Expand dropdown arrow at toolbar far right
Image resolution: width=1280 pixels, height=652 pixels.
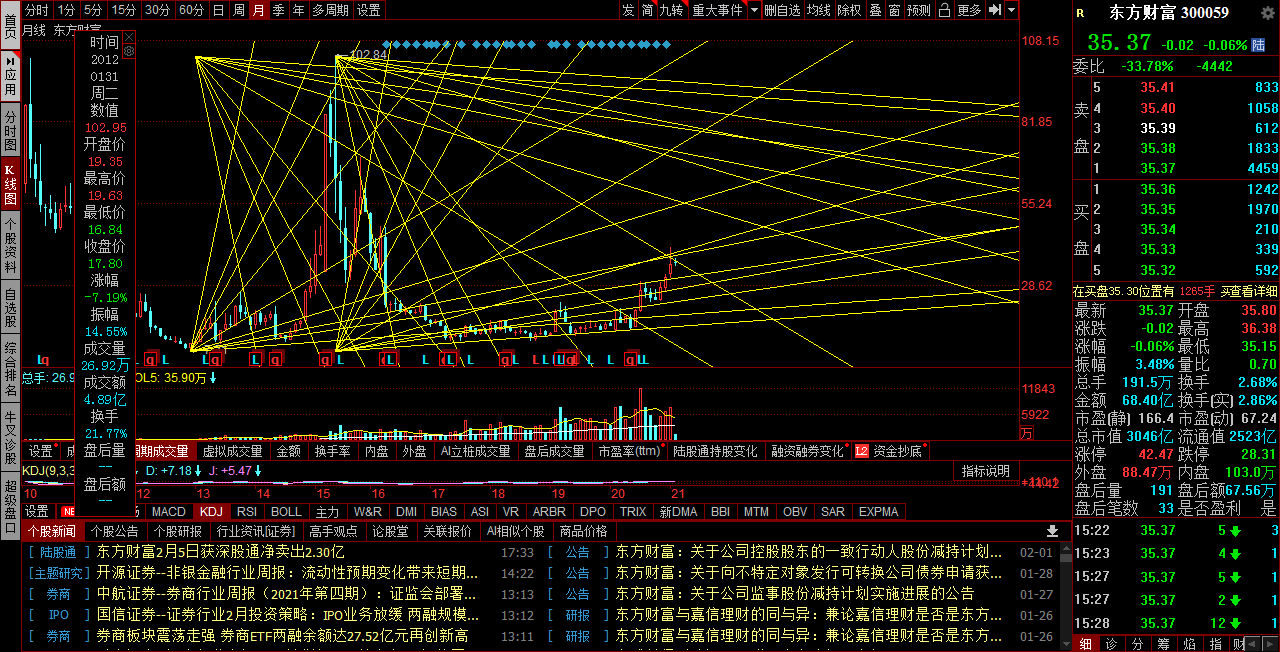click(1012, 10)
